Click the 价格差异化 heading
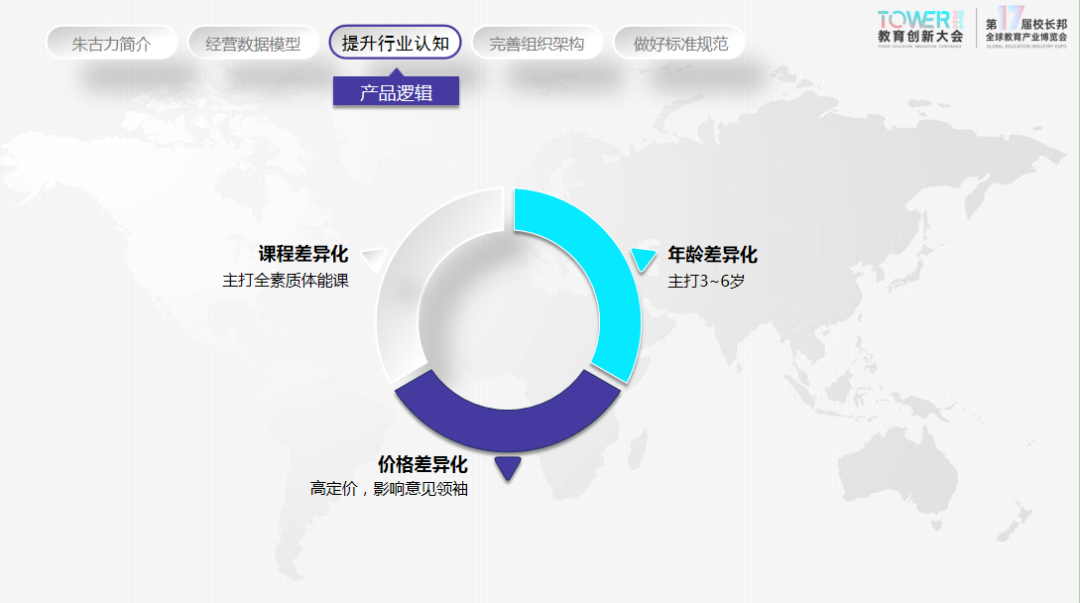Screen dimensions: 1080x603 [x=422, y=465]
